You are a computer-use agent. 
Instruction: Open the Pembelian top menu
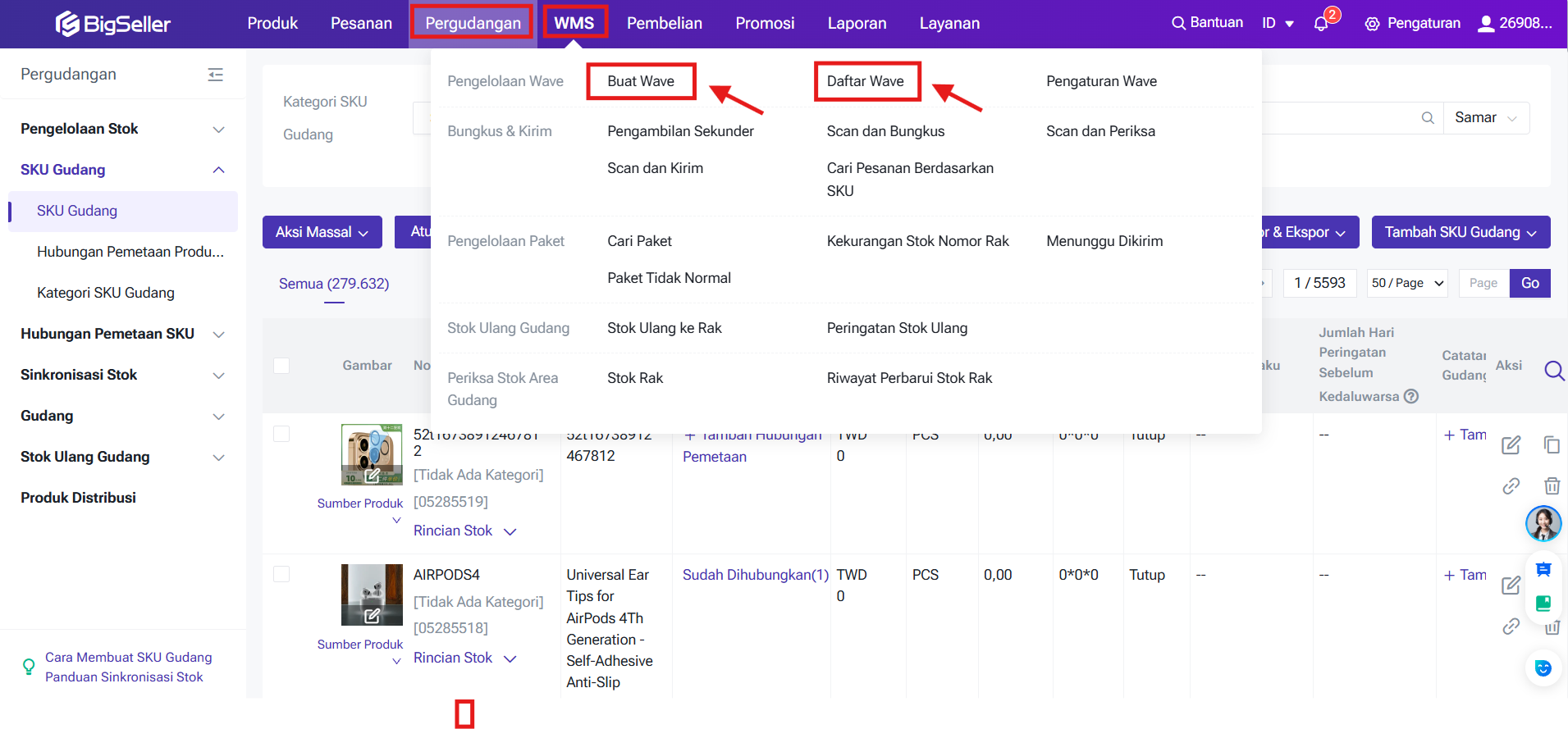click(665, 23)
